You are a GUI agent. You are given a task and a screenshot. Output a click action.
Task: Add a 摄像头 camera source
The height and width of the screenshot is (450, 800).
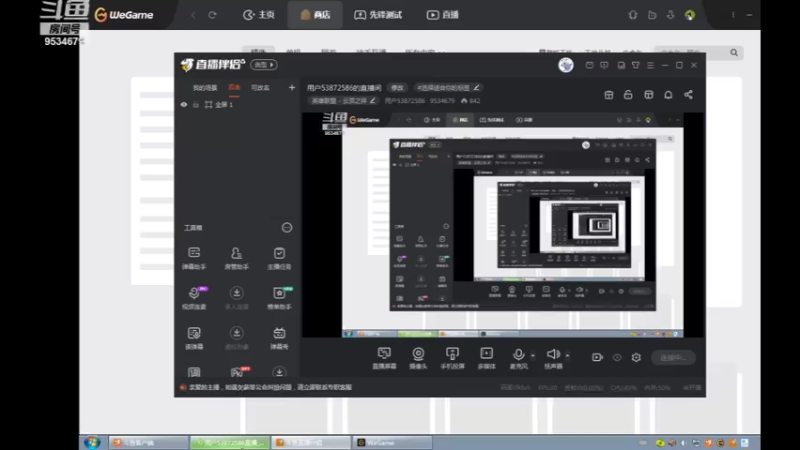[418, 358]
